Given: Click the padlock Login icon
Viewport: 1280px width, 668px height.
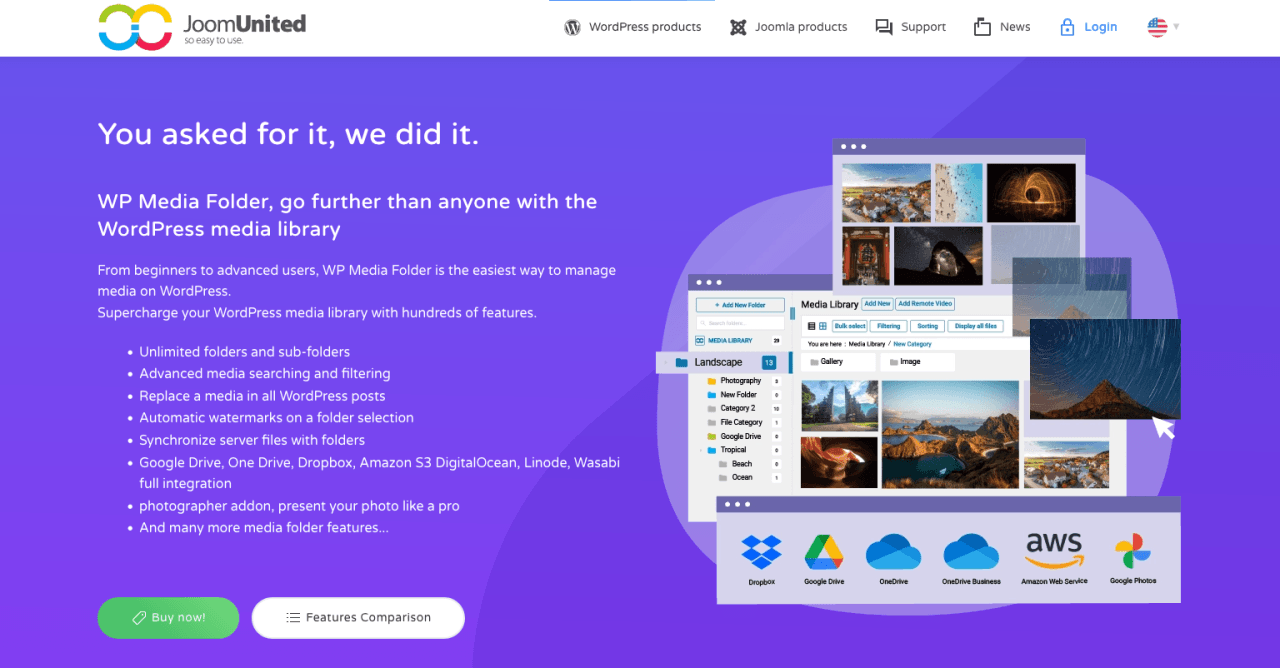Looking at the screenshot, I should pyautogui.click(x=1067, y=27).
